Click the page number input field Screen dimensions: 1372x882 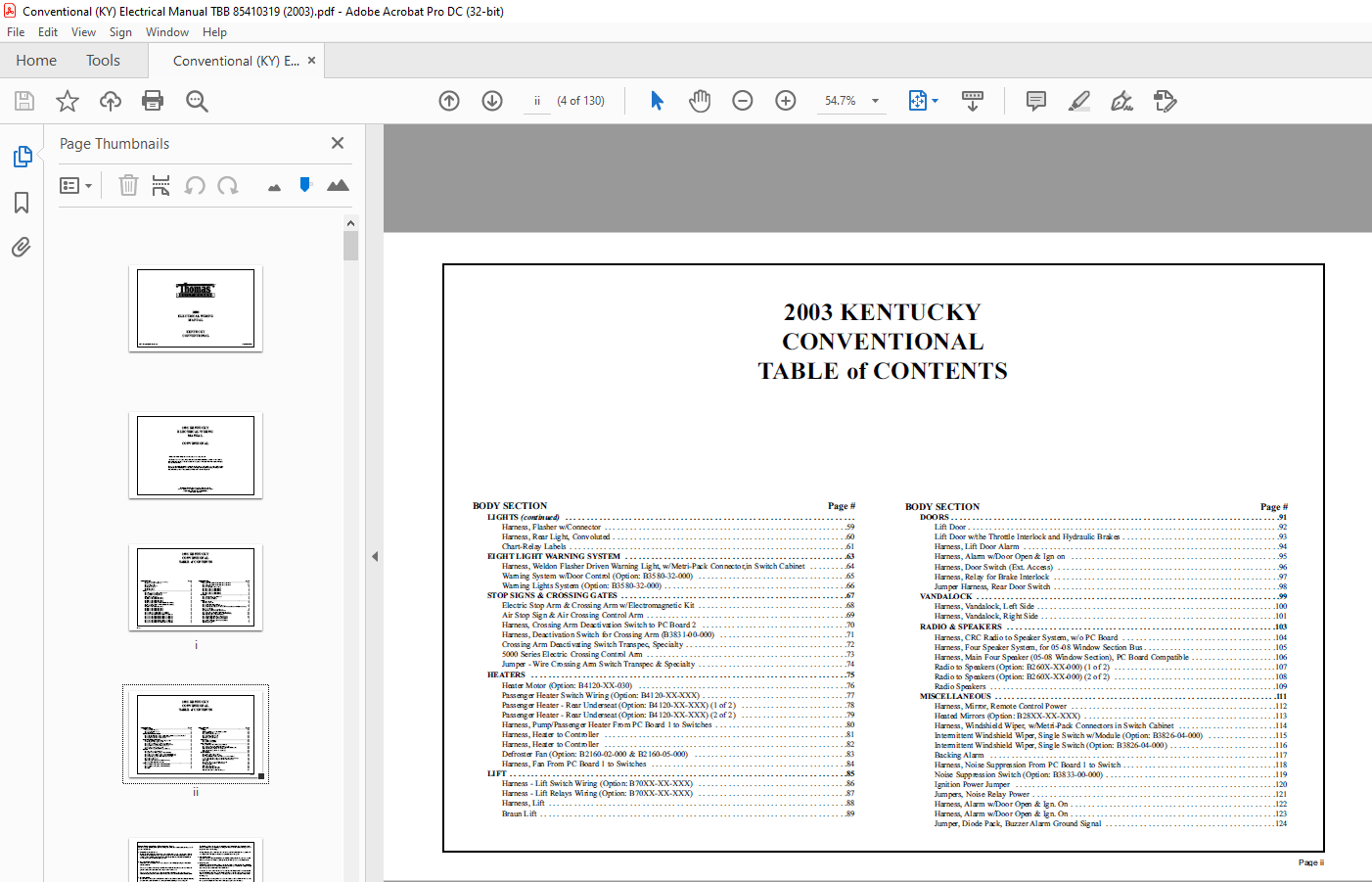coord(537,101)
